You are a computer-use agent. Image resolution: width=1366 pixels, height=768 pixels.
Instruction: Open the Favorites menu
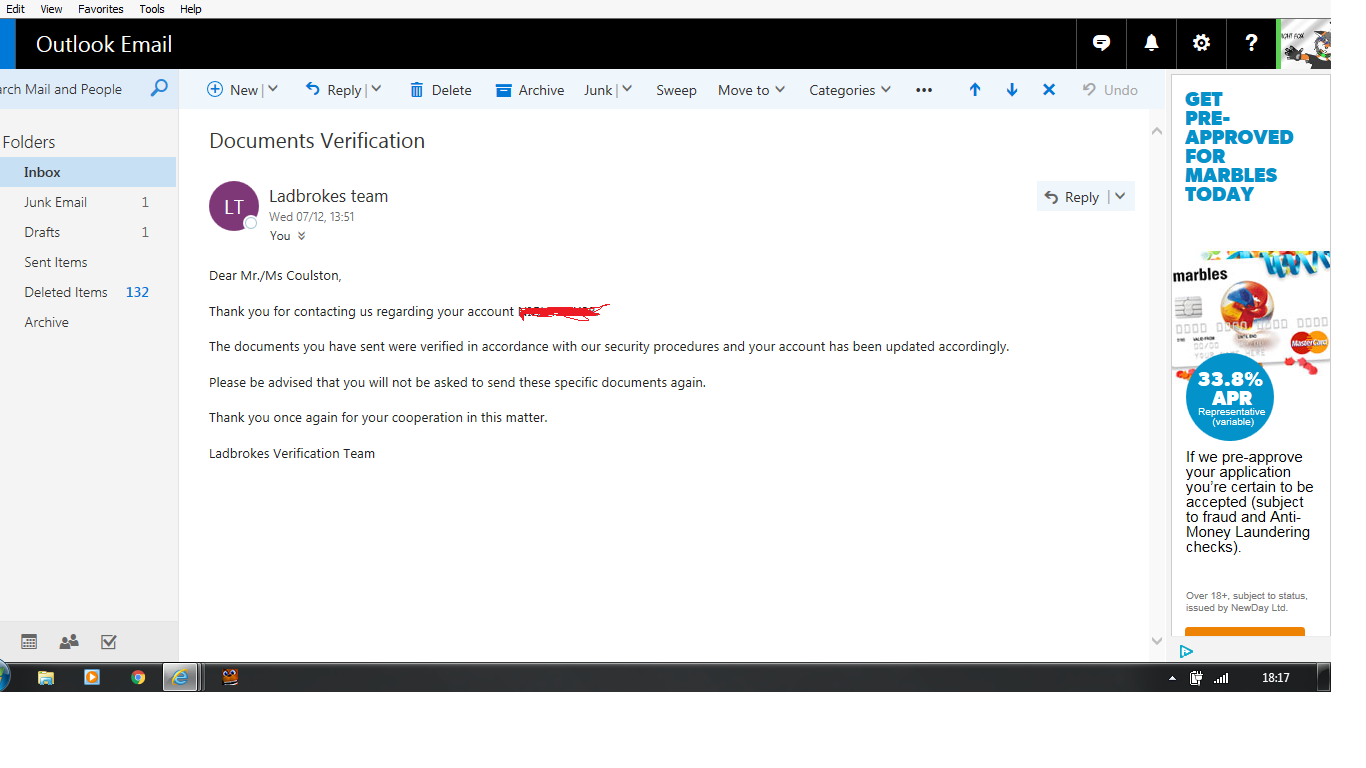101,9
